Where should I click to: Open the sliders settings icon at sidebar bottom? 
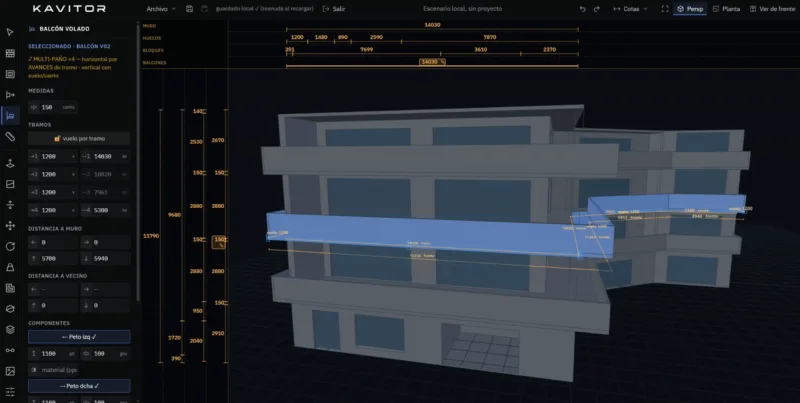(10, 392)
